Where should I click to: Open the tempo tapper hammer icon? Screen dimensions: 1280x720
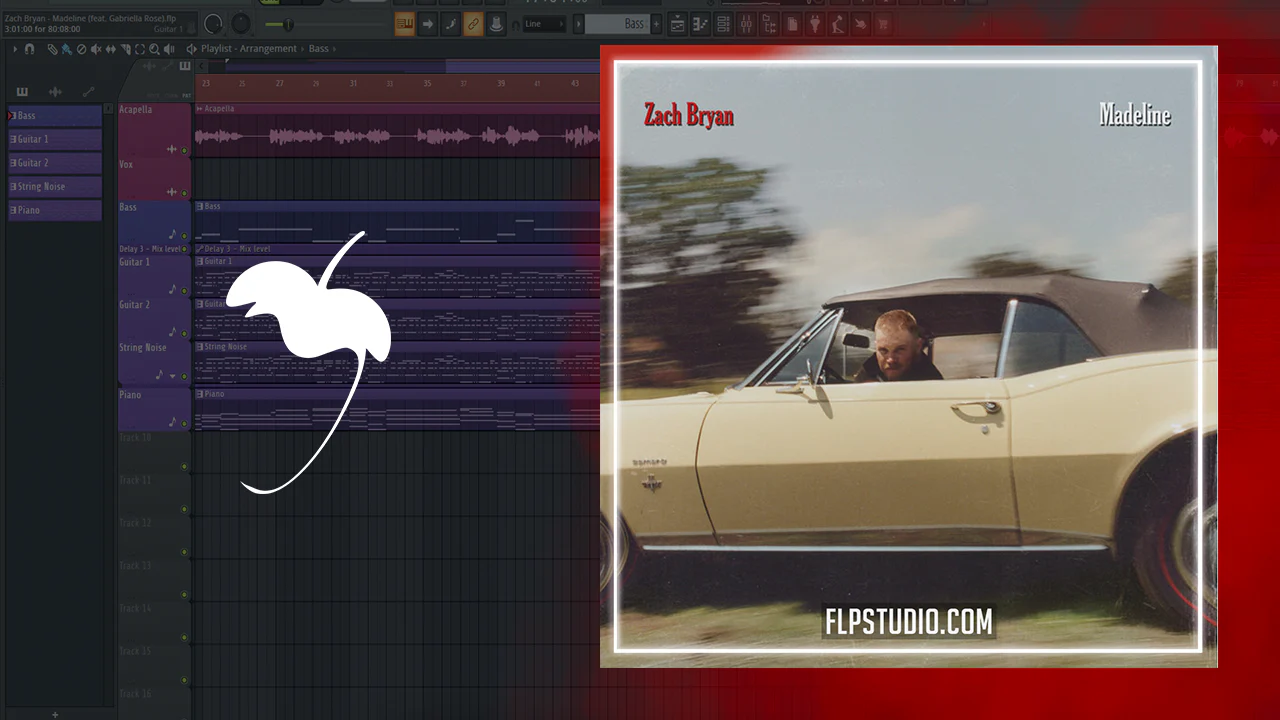click(x=837, y=24)
